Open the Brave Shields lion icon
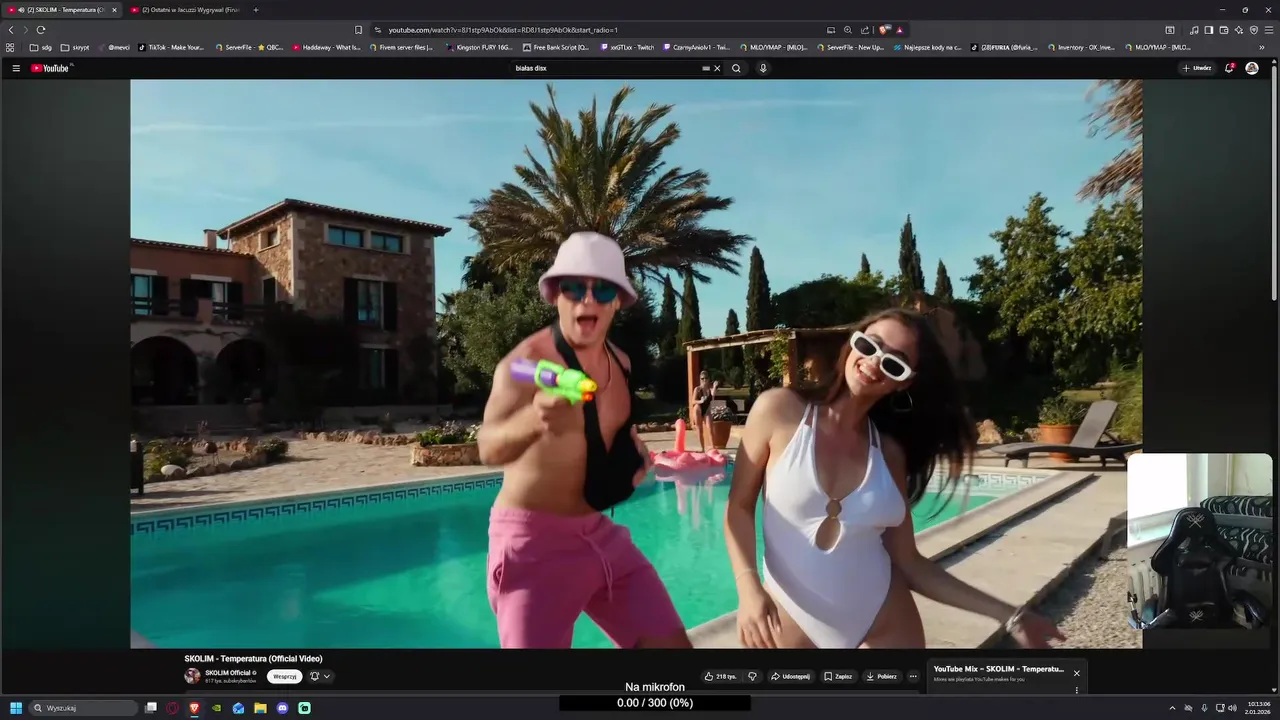Image resolution: width=1280 pixels, height=720 pixels. click(884, 30)
